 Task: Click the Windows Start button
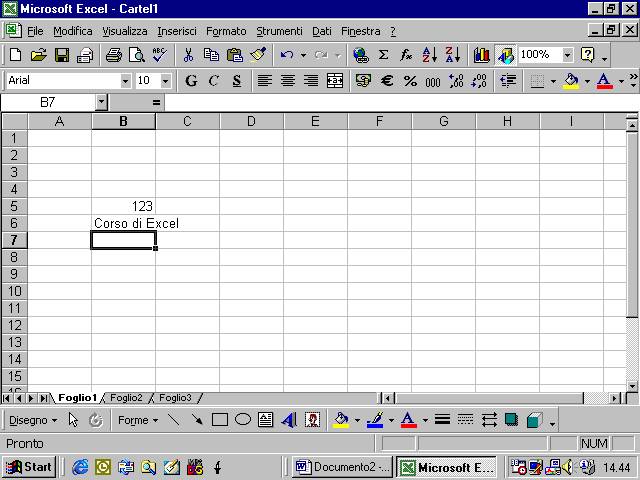click(x=29, y=467)
